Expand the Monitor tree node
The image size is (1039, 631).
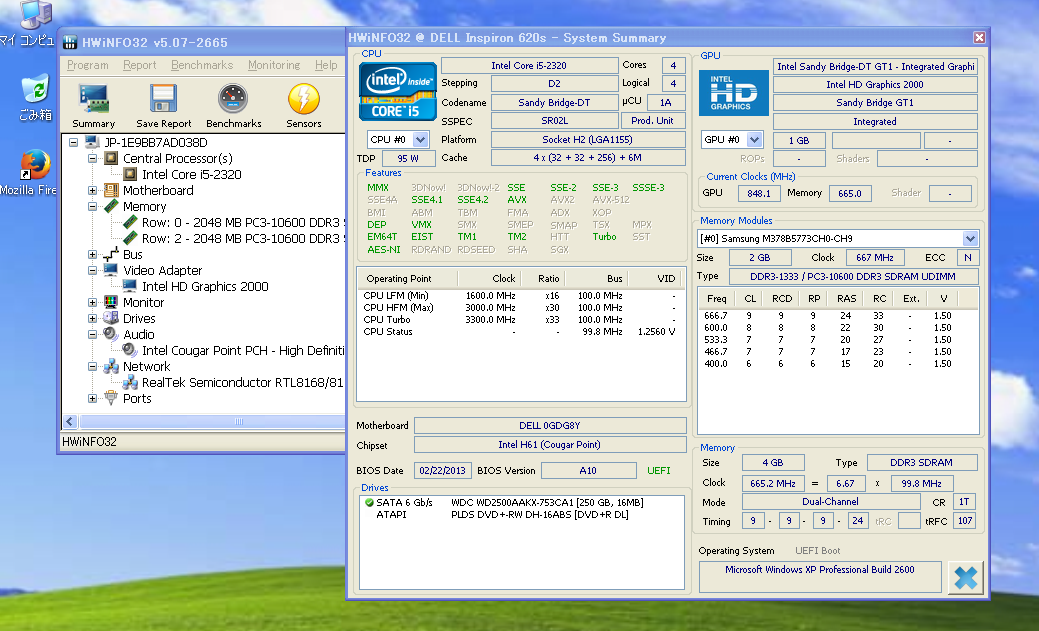click(x=93, y=302)
